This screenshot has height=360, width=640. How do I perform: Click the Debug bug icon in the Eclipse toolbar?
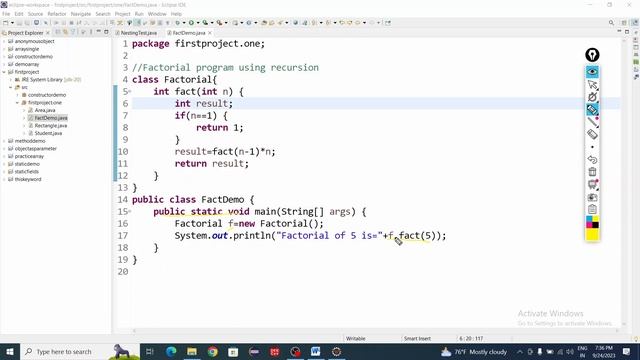[x=178, y=23]
